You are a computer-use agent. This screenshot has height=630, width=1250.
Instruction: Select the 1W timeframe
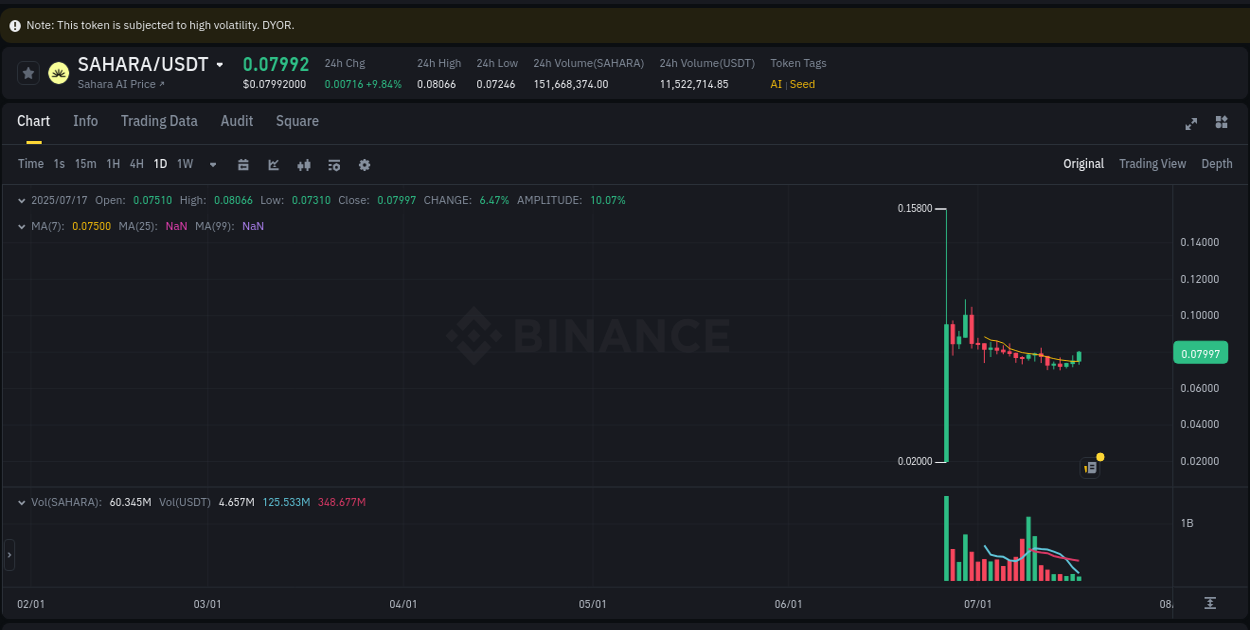[x=184, y=163]
